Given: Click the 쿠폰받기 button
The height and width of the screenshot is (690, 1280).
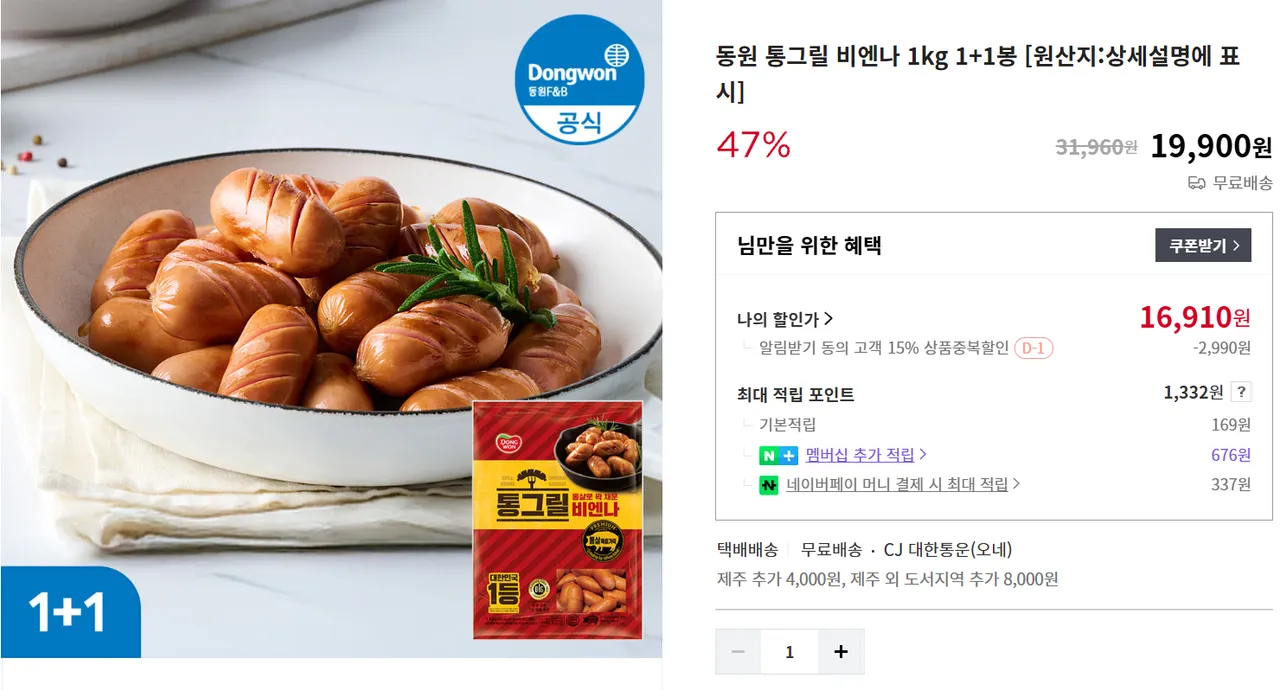Looking at the screenshot, I should point(1203,245).
